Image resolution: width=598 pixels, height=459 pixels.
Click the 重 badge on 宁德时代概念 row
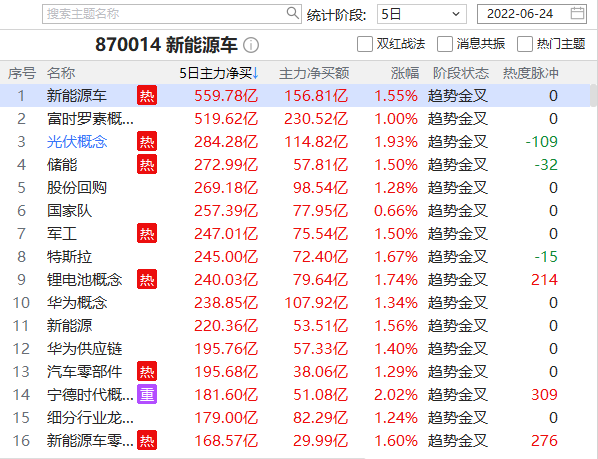click(x=147, y=394)
